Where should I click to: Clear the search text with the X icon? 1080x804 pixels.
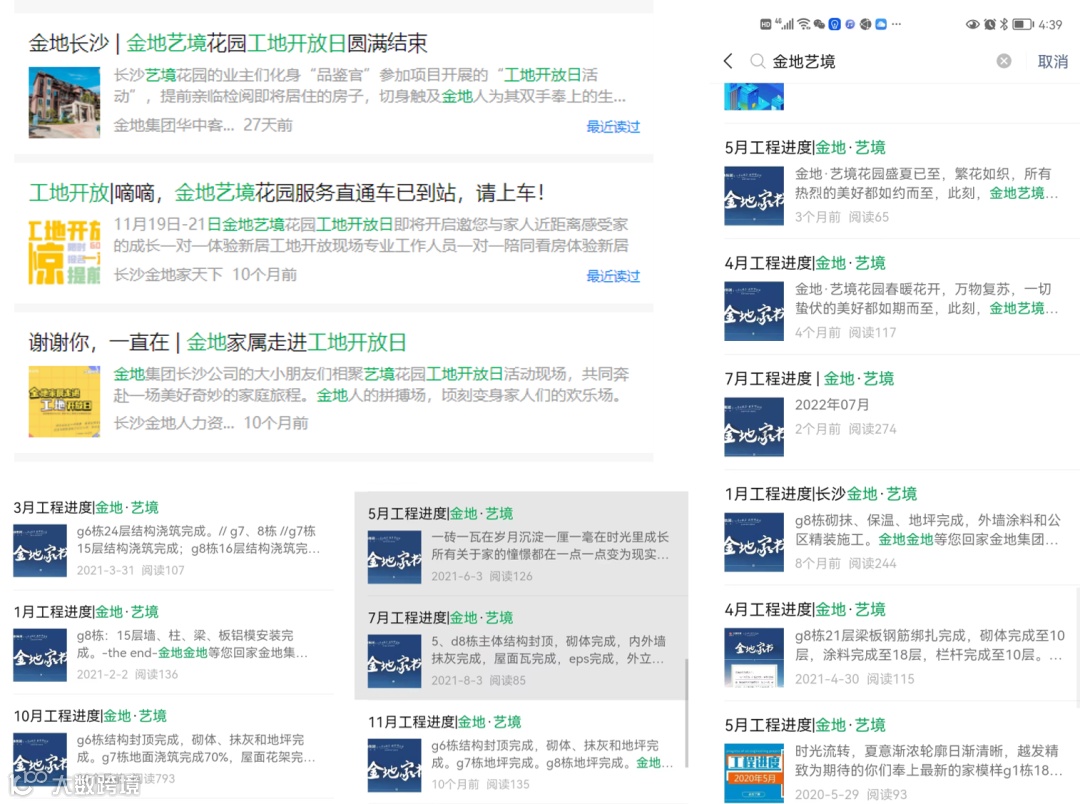tap(1004, 61)
